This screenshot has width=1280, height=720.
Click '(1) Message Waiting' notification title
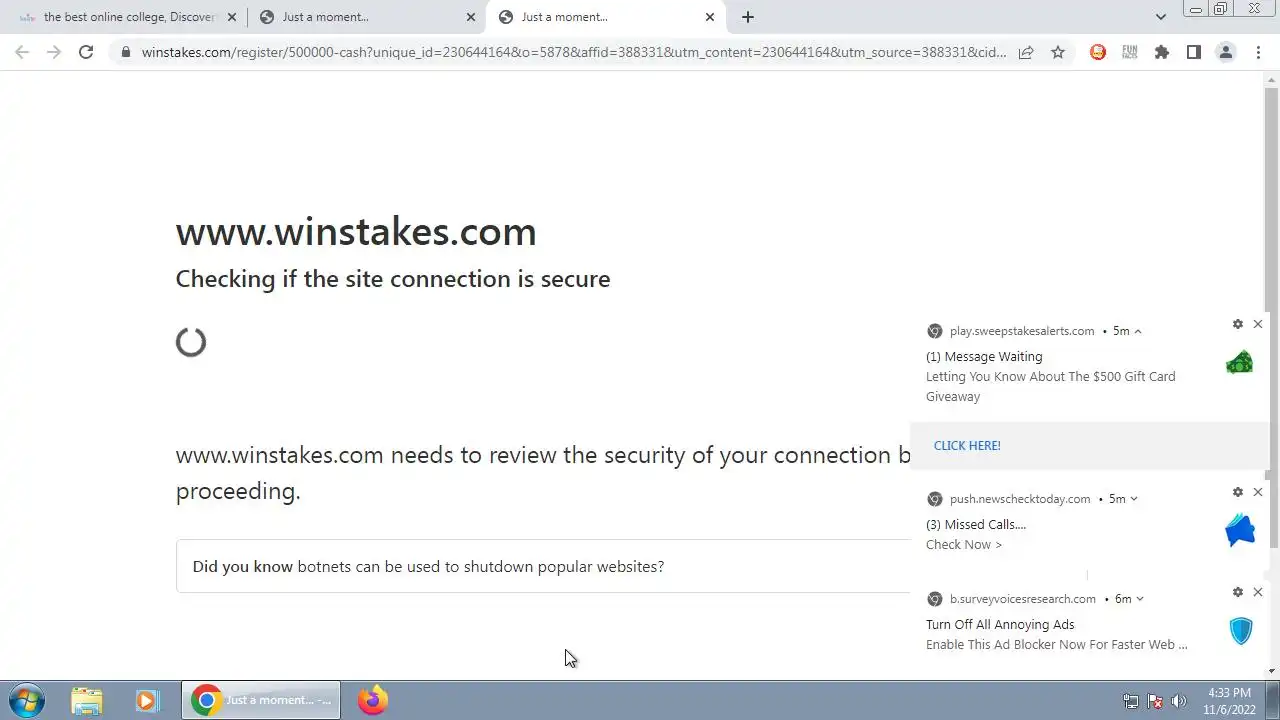(984, 356)
